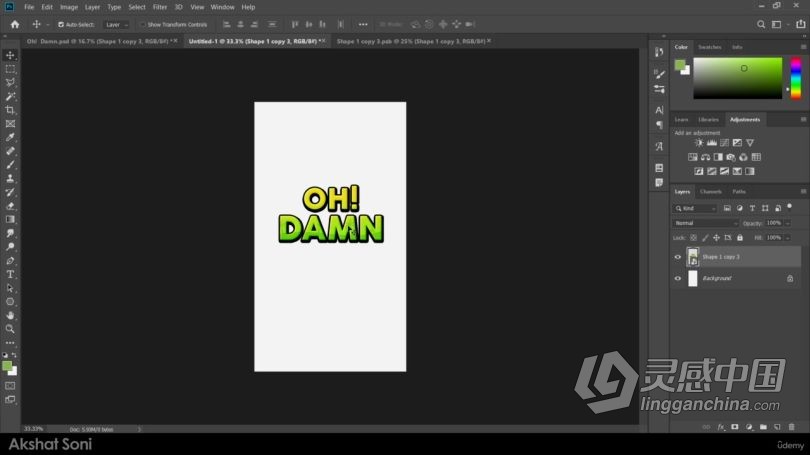Select the Horizontal Type tool
Screen dimensions: 810x455
[x=10, y=274]
